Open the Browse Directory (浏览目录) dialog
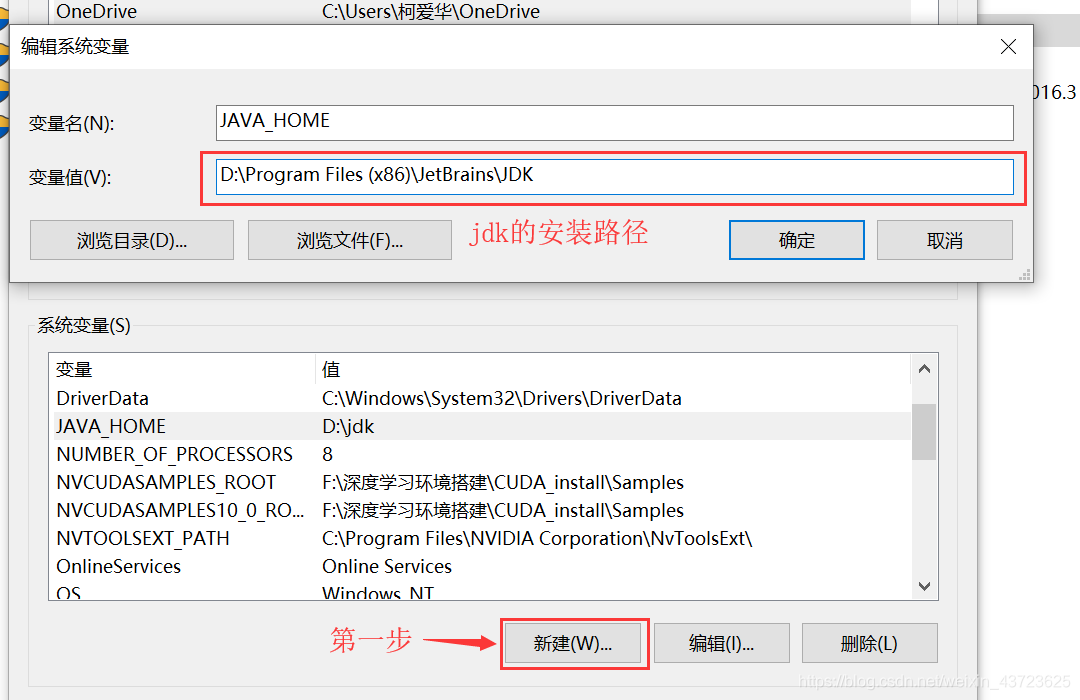The height and width of the screenshot is (700, 1080). pyautogui.click(x=131, y=239)
